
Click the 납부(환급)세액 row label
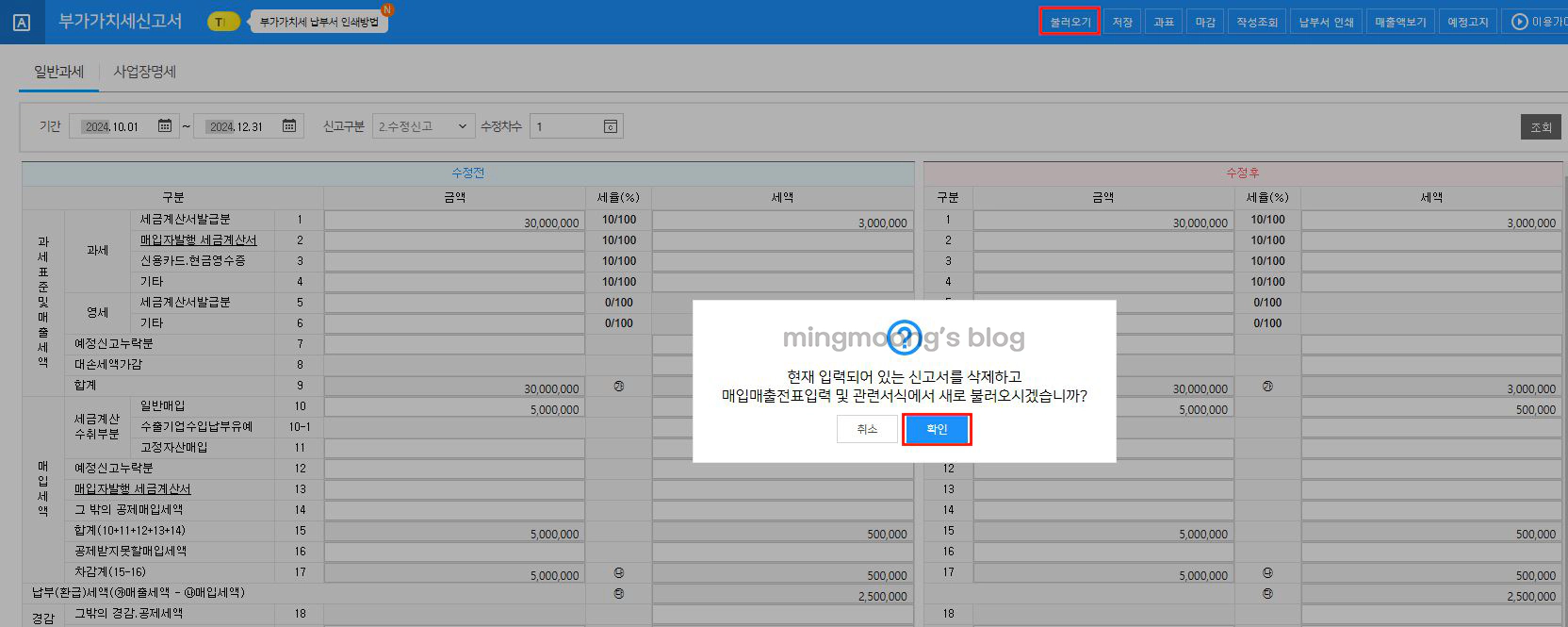pyautogui.click(x=139, y=593)
